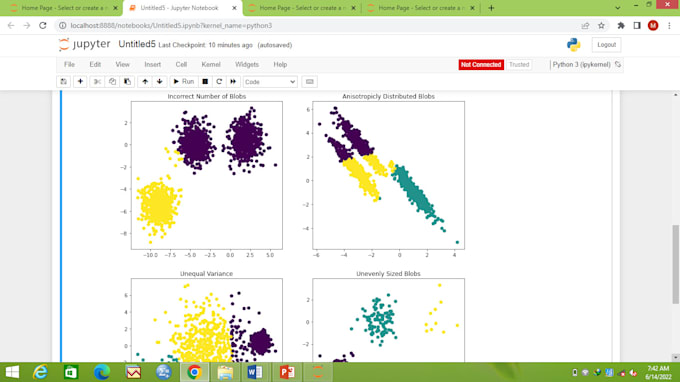Open the View menu
The height and width of the screenshot is (382, 680).
click(122, 65)
